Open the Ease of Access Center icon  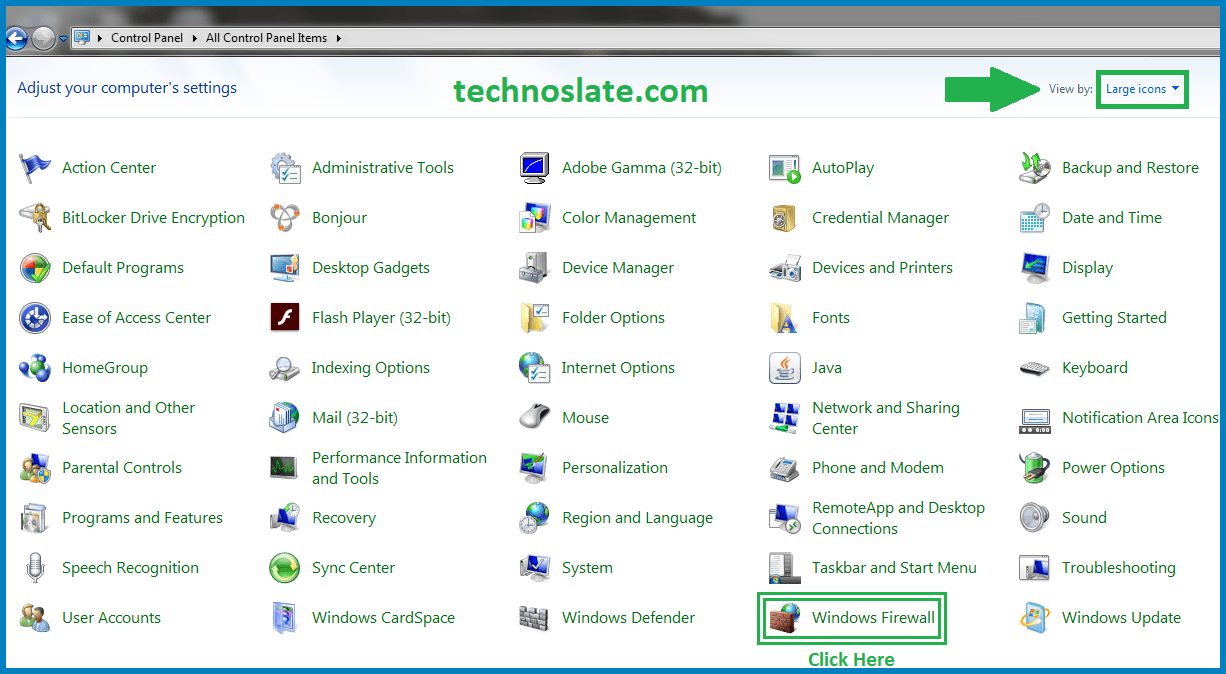point(35,318)
